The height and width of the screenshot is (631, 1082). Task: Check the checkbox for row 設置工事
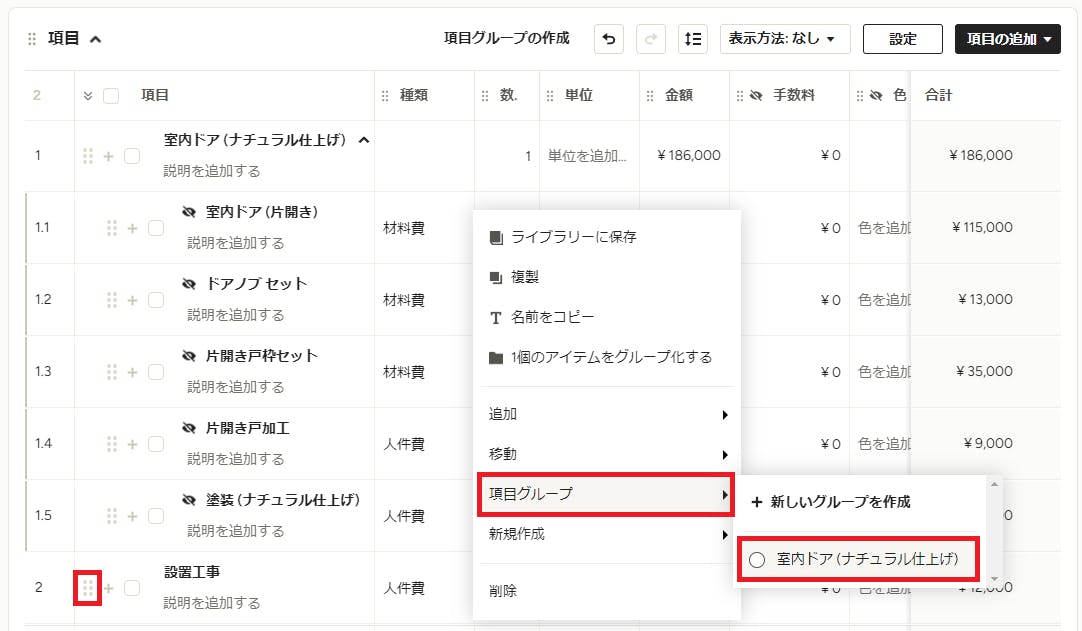(132, 588)
